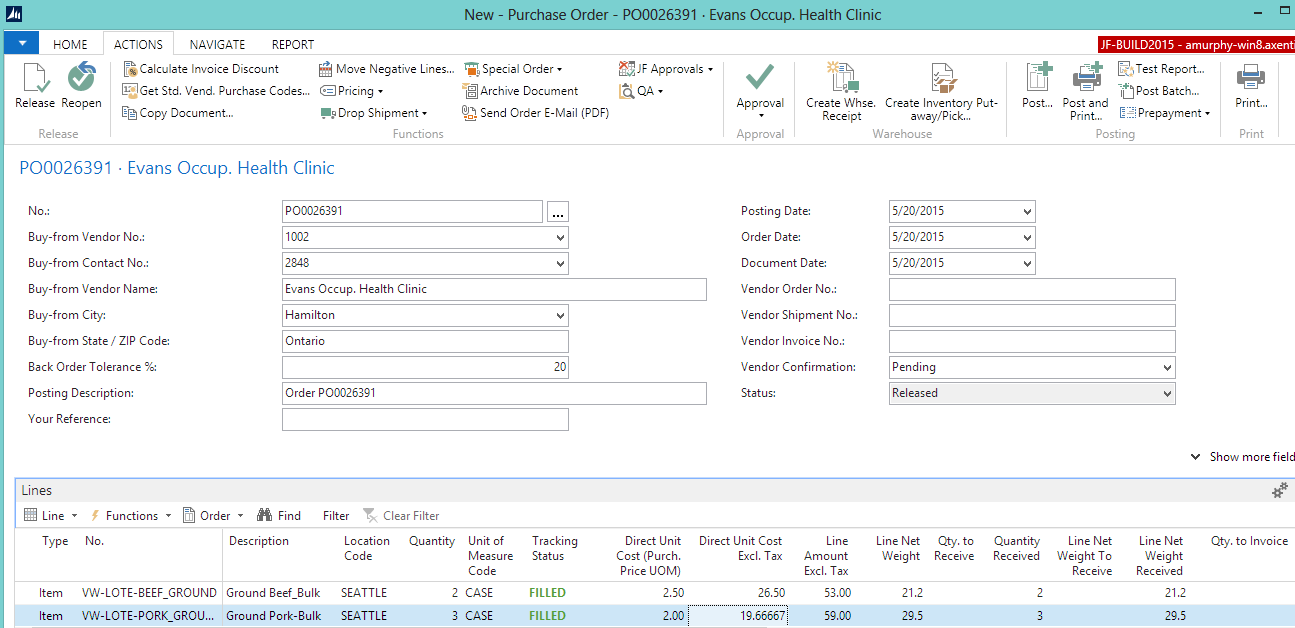Click Show more fields expander
This screenshot has width=1295, height=628.
coord(1243,457)
